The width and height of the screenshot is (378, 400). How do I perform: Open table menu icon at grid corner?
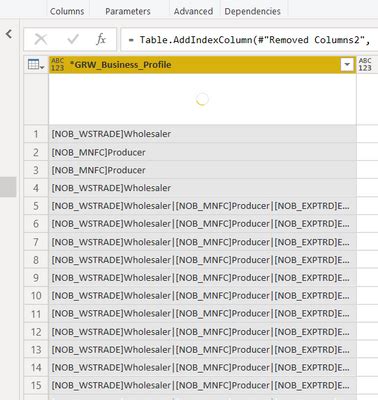tap(36, 65)
